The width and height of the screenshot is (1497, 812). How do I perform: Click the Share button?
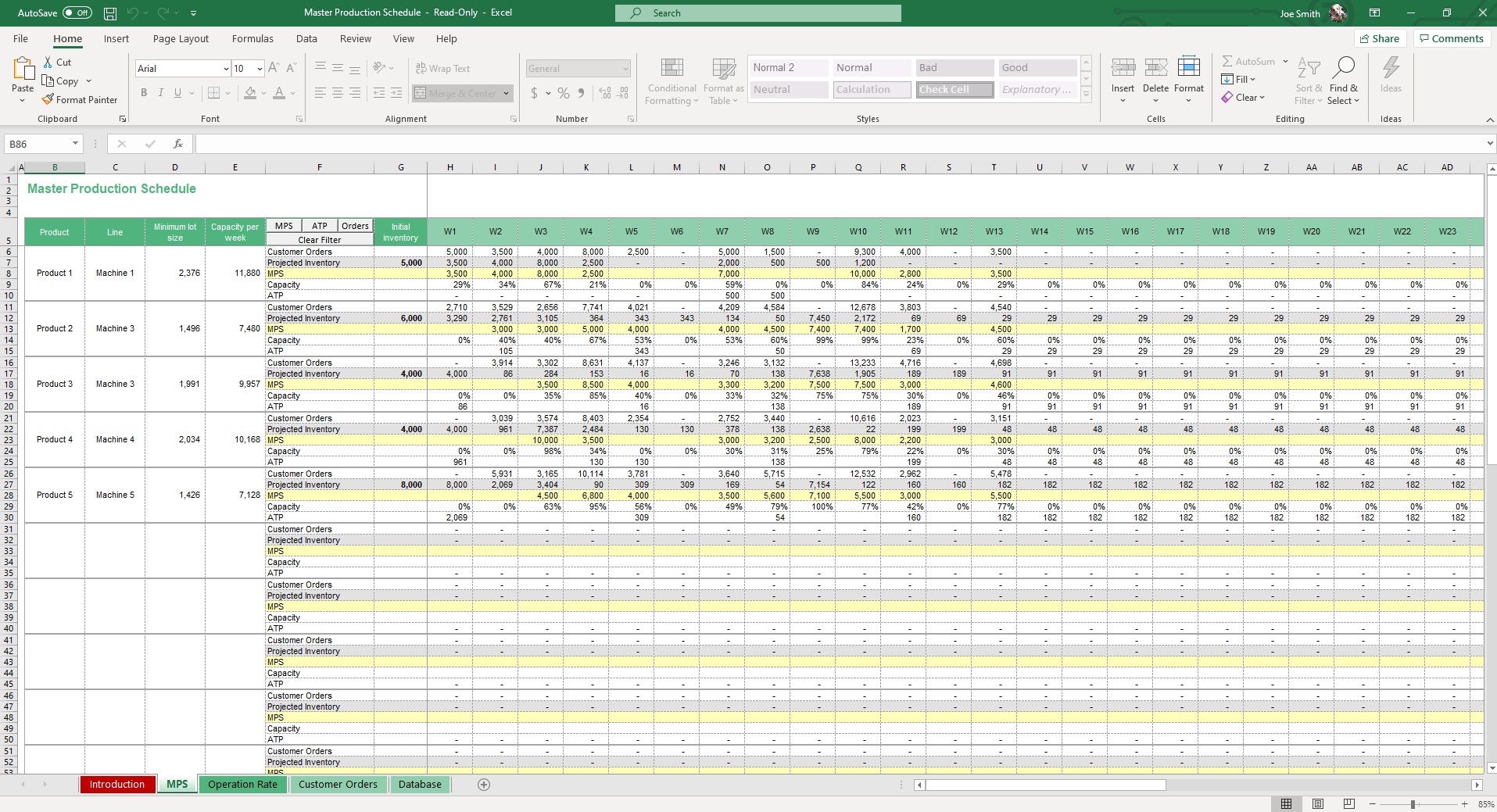(1380, 38)
